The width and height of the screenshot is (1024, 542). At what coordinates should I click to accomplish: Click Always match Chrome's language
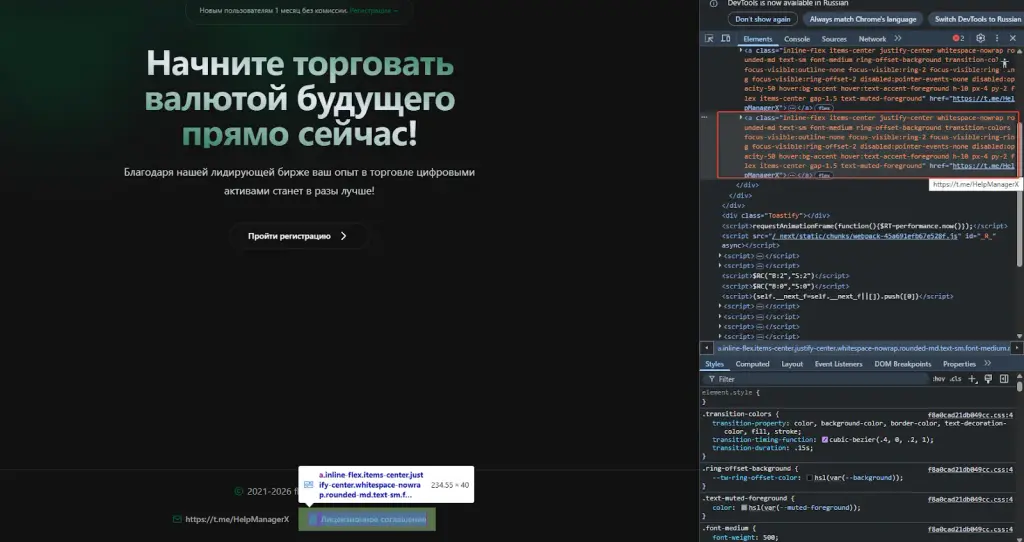tap(863, 19)
